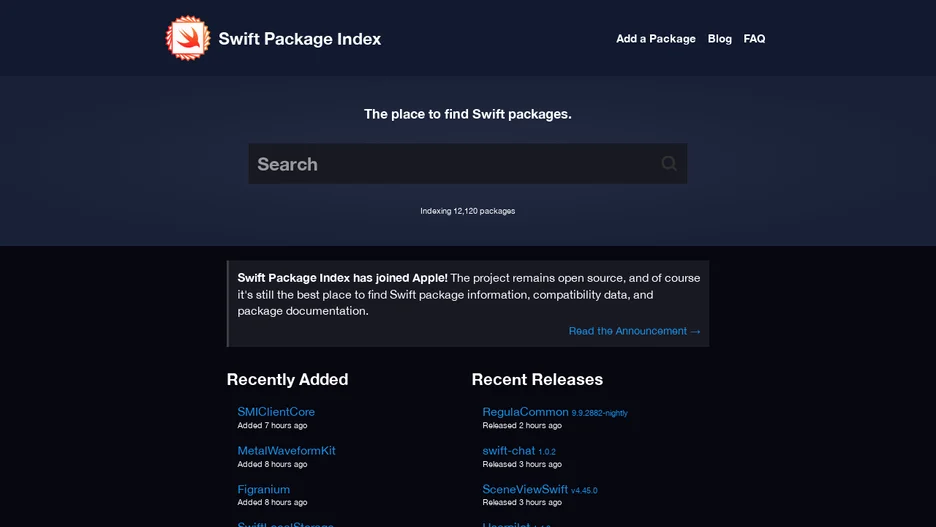
Task: Open the Figranium package
Action: click(264, 489)
